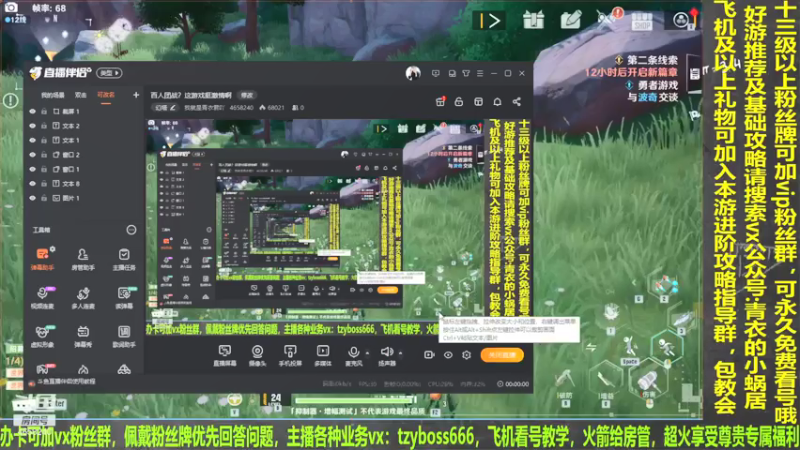Select 文本 8 source row
This screenshot has width=800, height=450.
tap(84, 183)
